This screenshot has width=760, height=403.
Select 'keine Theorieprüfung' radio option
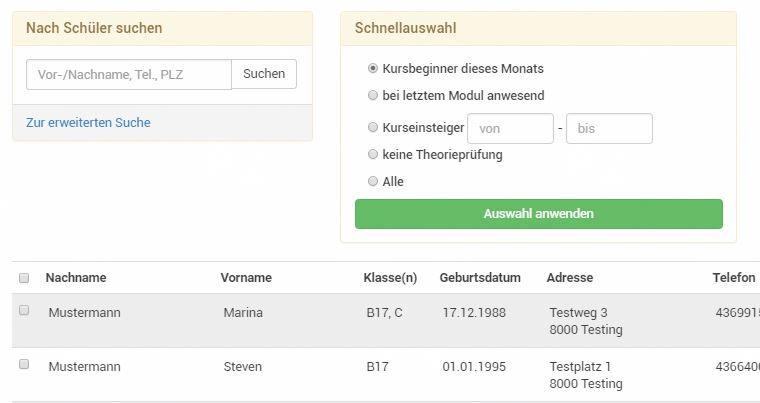(x=373, y=154)
